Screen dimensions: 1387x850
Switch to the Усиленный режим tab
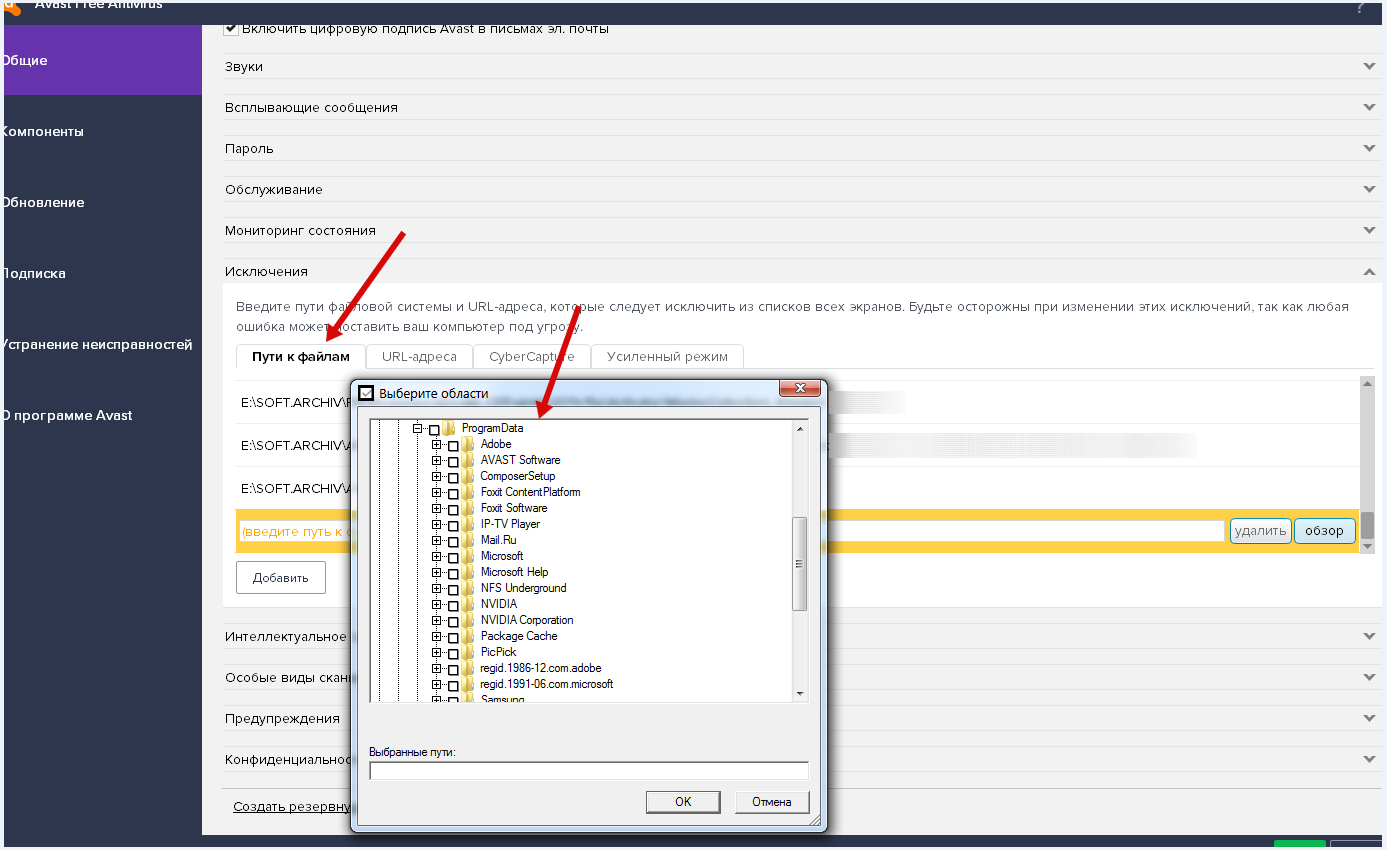point(667,357)
